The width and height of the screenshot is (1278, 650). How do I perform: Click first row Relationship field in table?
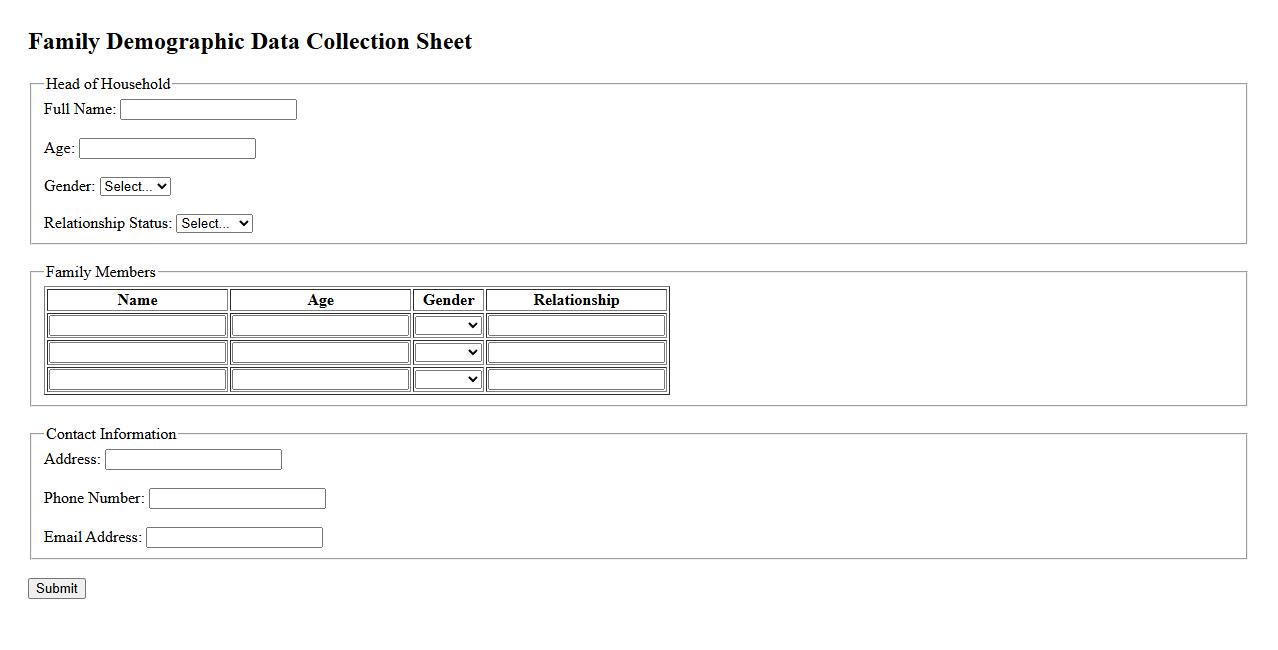click(x=576, y=326)
